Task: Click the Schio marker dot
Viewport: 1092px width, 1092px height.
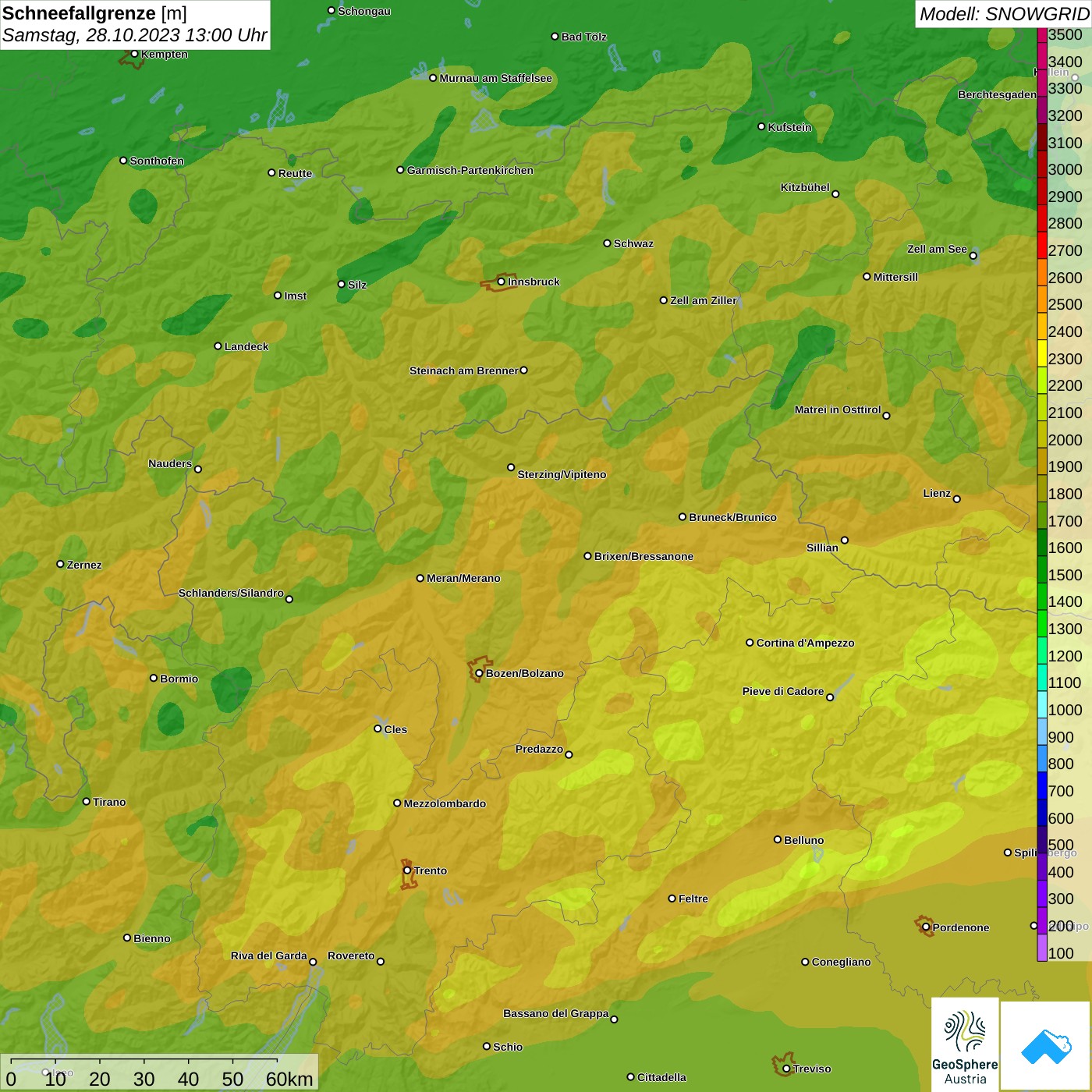Action: (x=487, y=1046)
